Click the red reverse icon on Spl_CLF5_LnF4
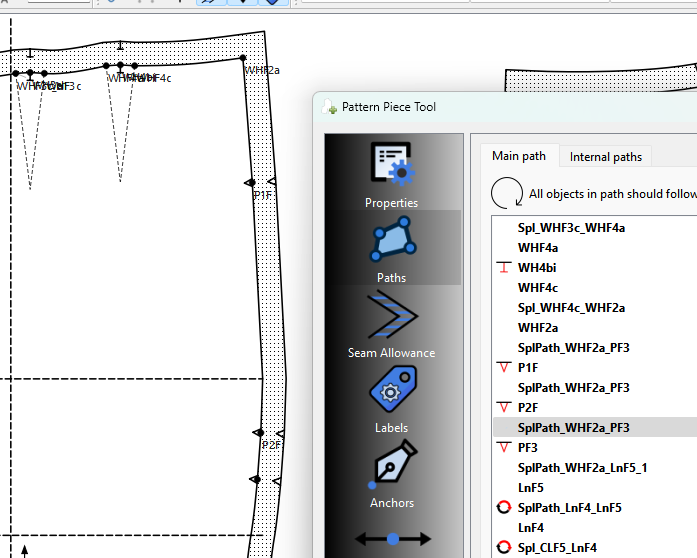The height and width of the screenshot is (558, 697). pos(504,548)
